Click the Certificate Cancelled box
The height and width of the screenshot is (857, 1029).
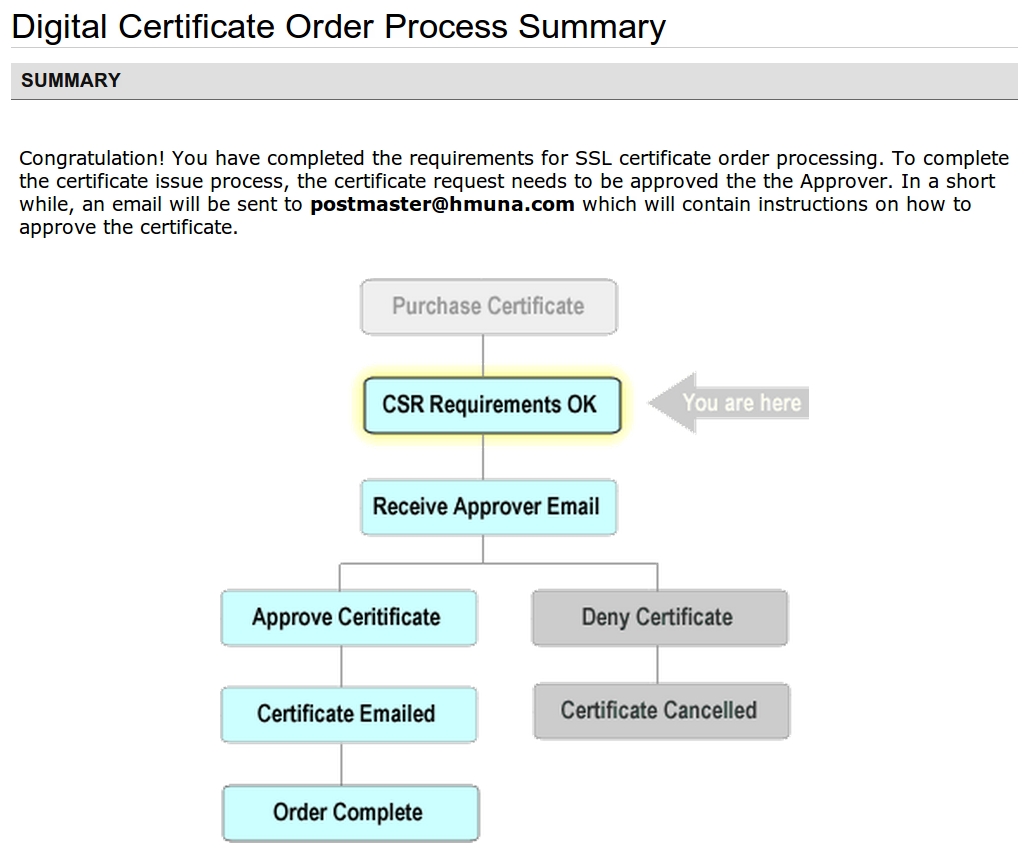660,711
